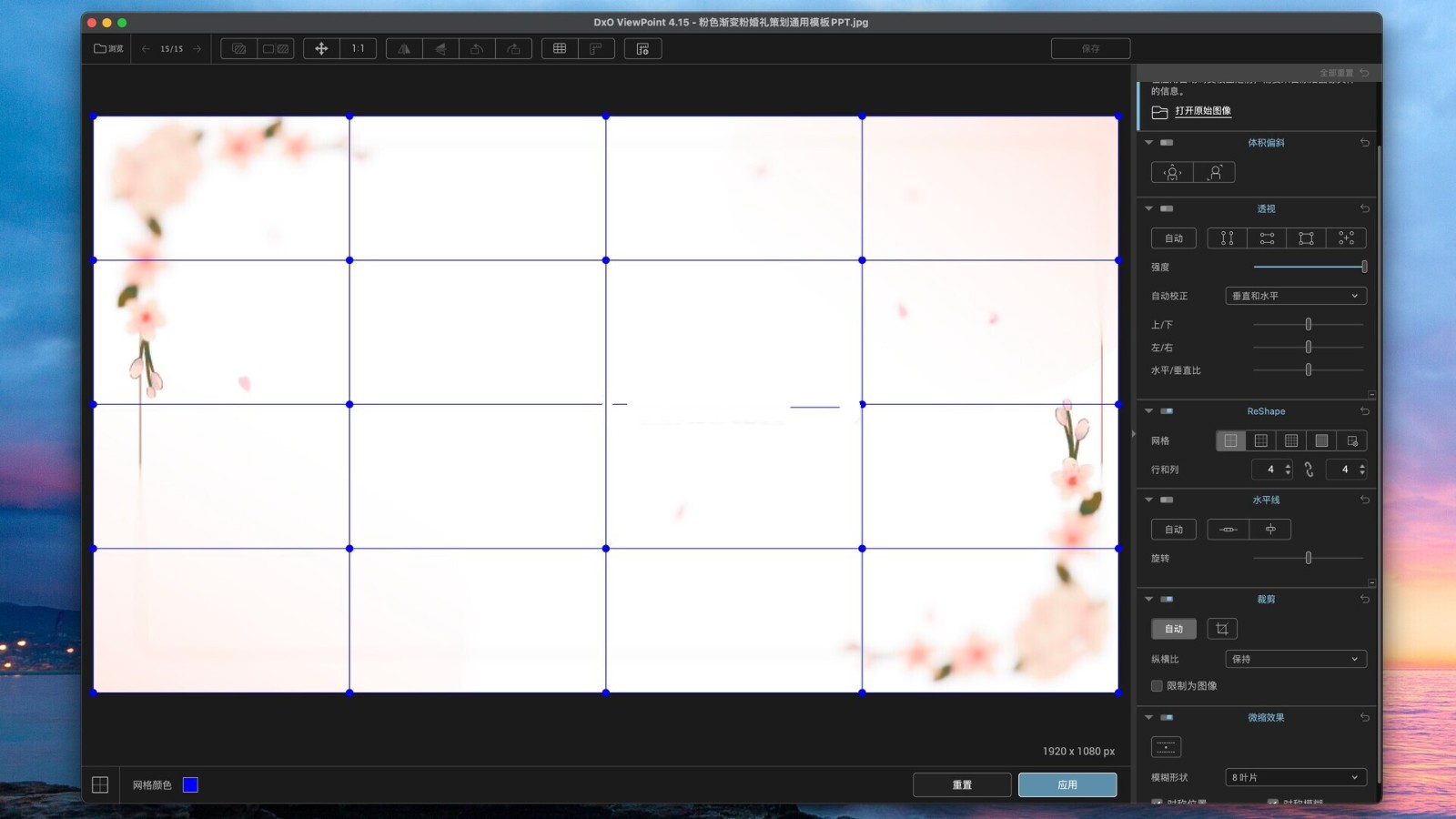The width and height of the screenshot is (1456, 819).
Task: Click the greyed-out 保存 save button
Action: click(1090, 48)
